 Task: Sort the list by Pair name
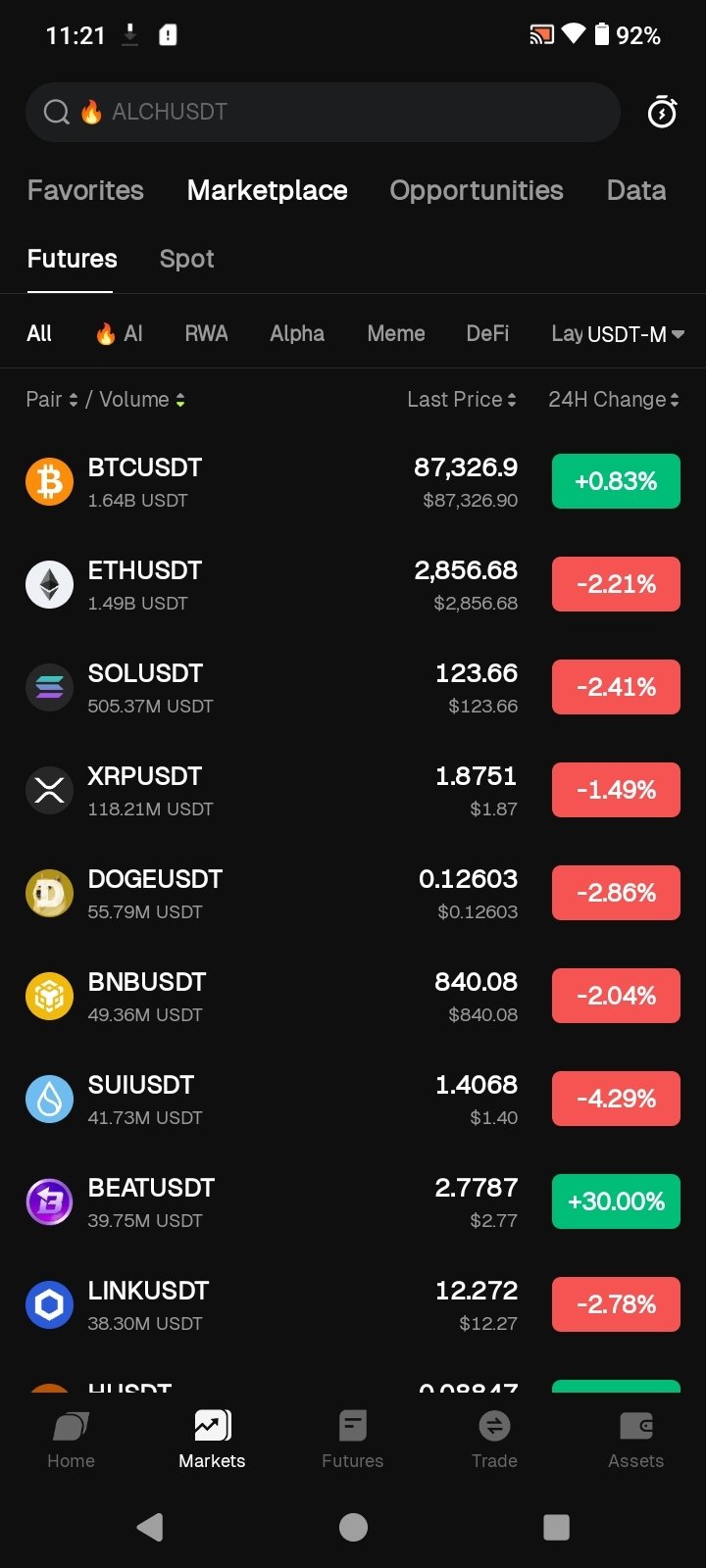click(52, 400)
